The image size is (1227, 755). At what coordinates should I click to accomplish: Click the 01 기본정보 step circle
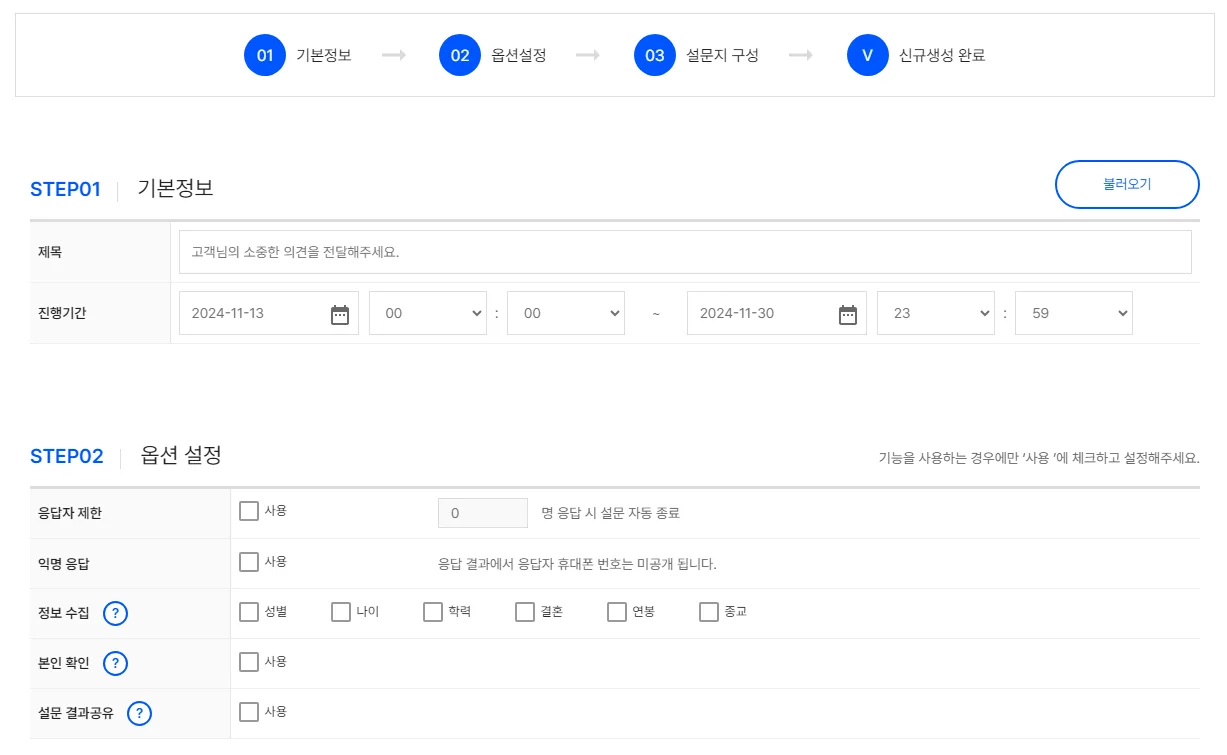point(265,55)
